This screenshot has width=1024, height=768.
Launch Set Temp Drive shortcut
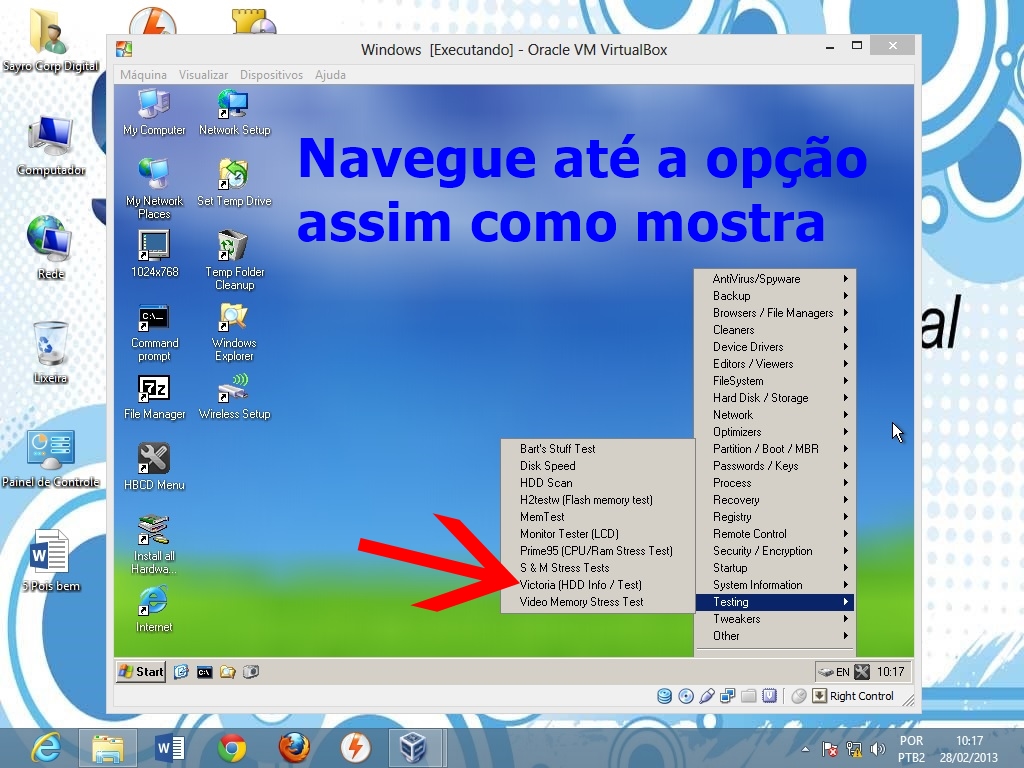click(234, 183)
